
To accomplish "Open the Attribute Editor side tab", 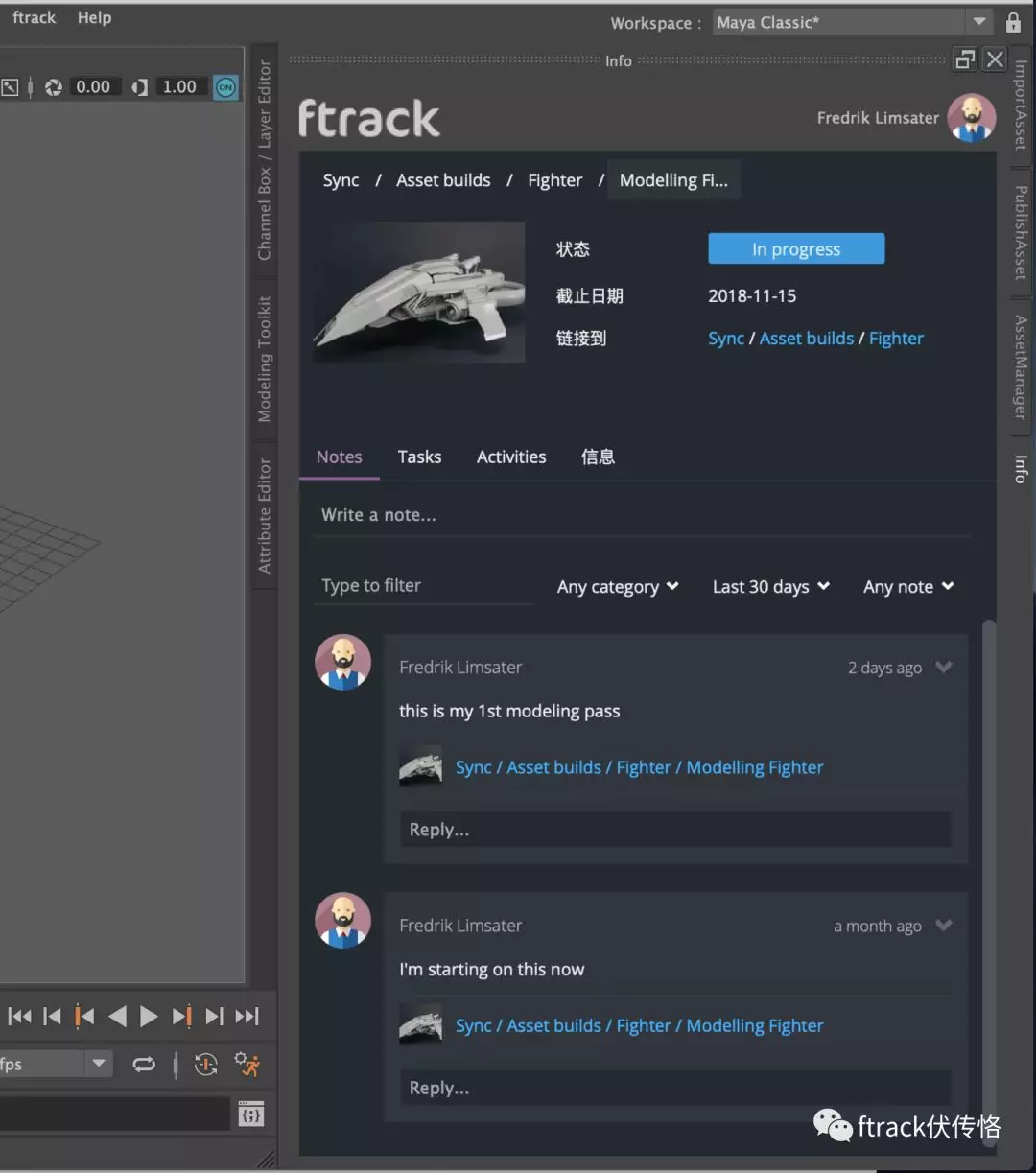I will [x=265, y=516].
